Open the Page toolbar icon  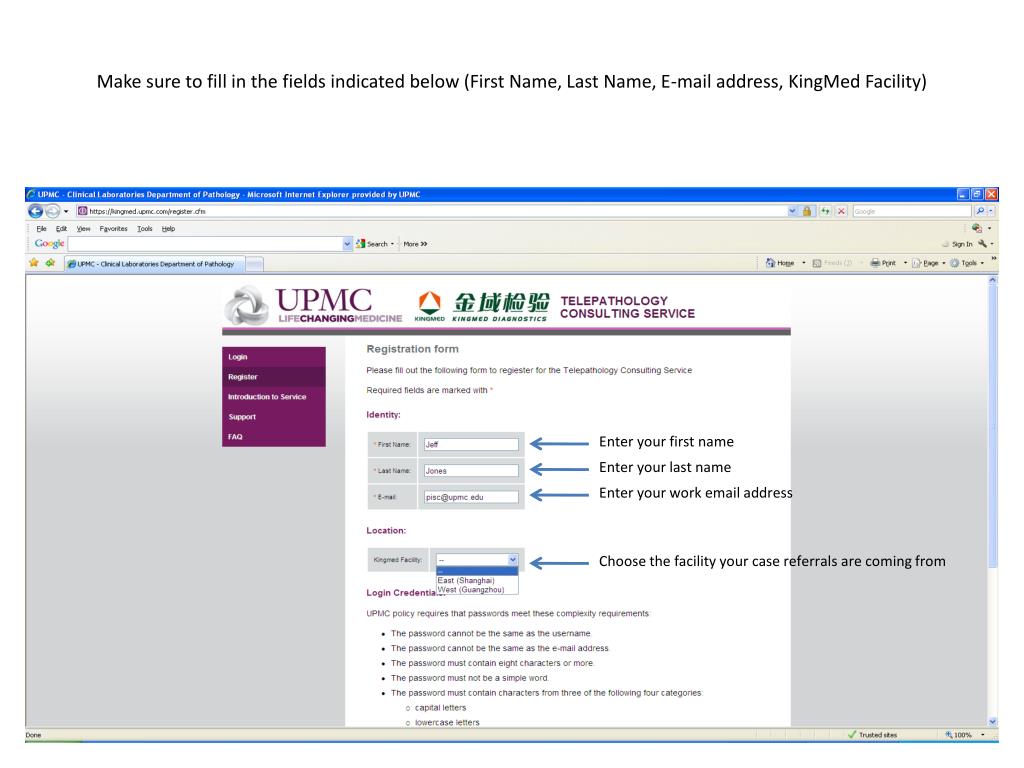pyautogui.click(x=915, y=261)
